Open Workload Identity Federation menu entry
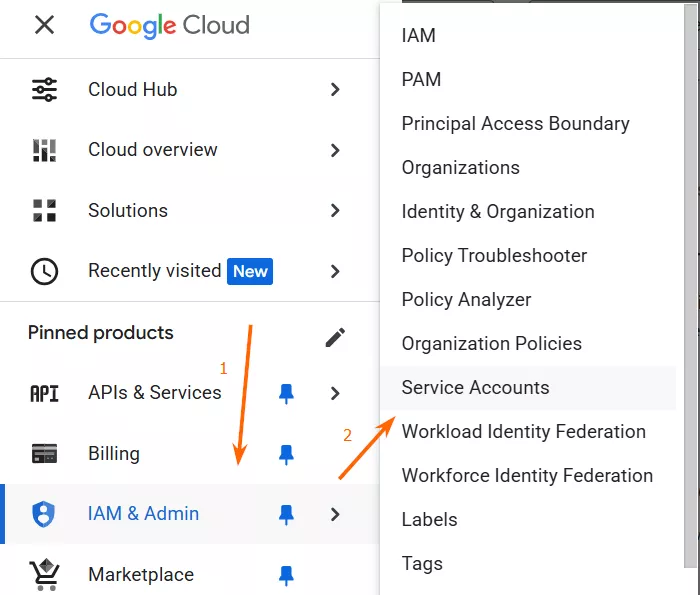Image resolution: width=700 pixels, height=595 pixels. [523, 432]
